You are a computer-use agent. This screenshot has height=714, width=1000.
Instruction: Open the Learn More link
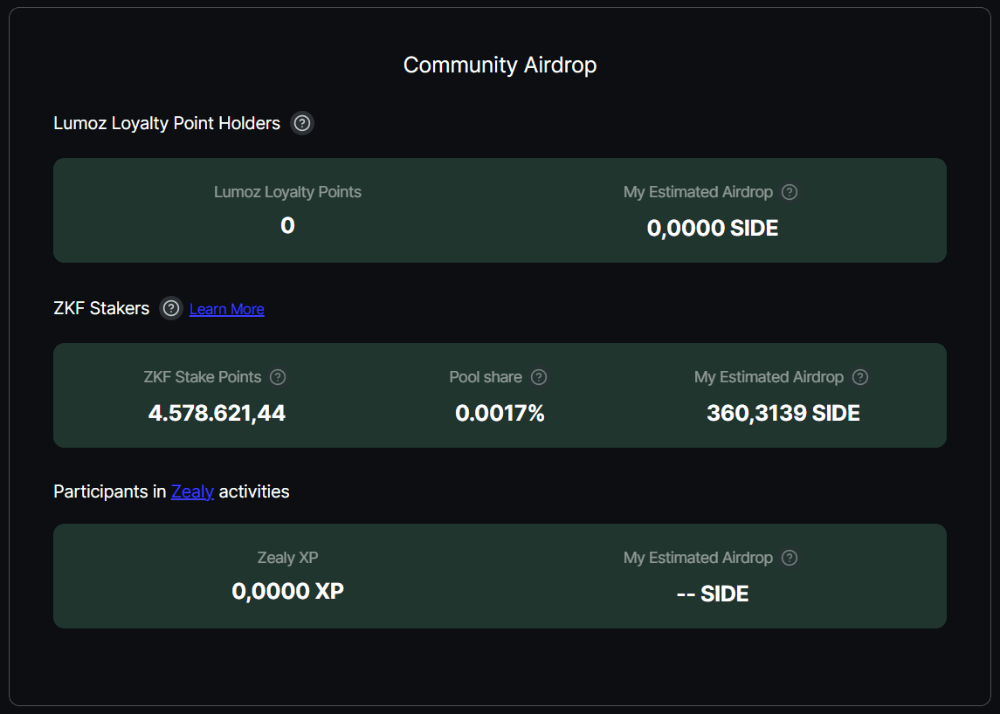pos(227,309)
